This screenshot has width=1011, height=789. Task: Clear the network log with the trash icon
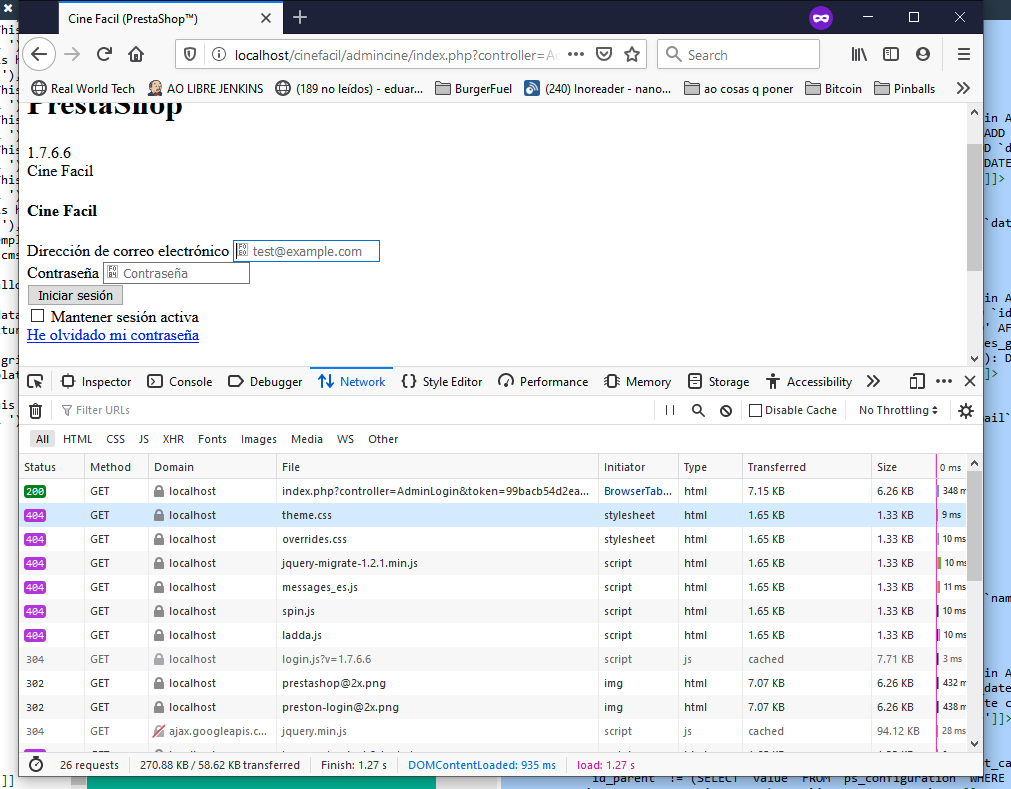(x=35, y=411)
